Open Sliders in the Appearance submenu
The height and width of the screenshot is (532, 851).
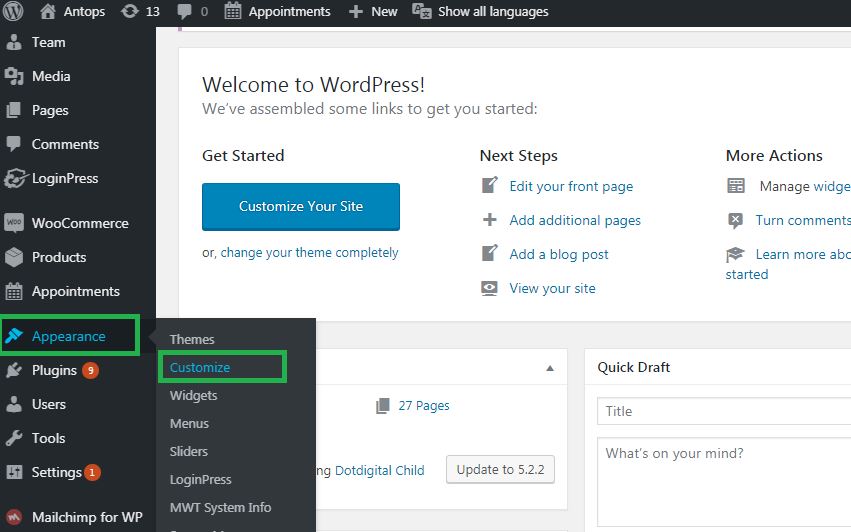(188, 451)
